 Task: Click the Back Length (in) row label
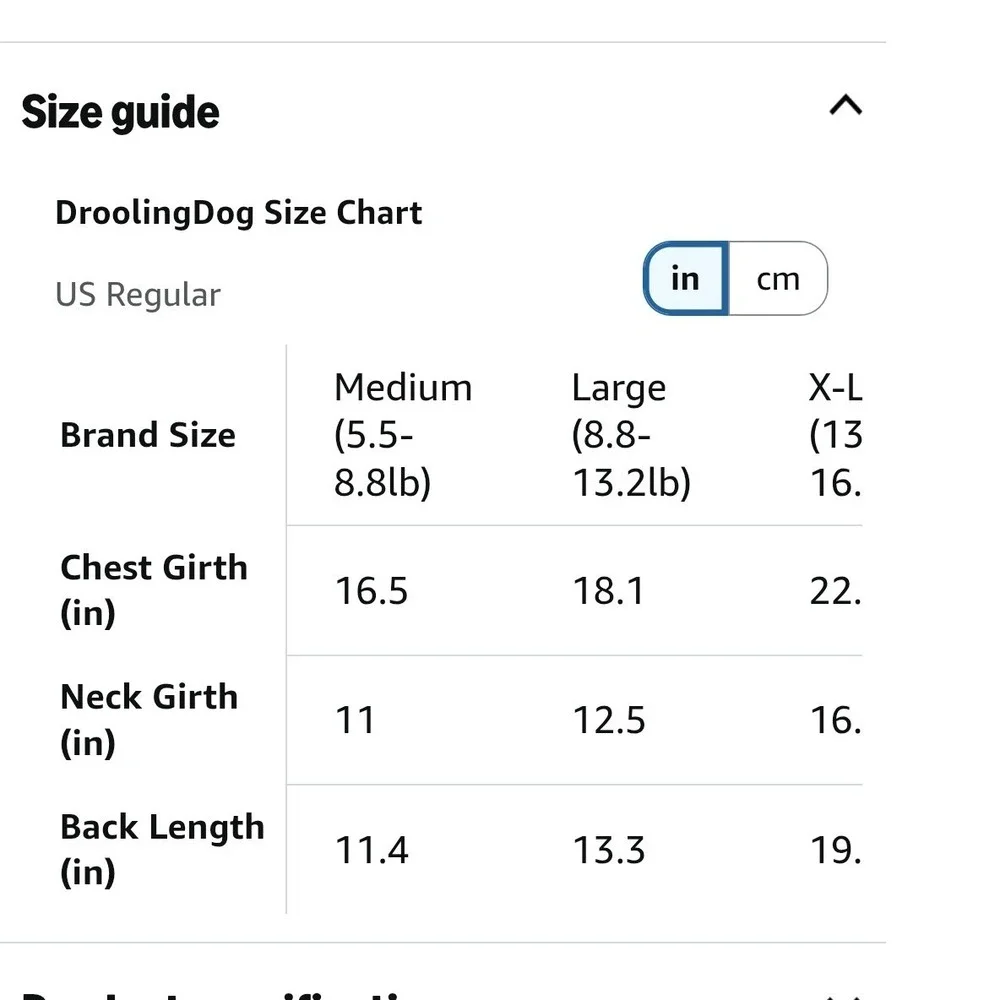point(162,849)
